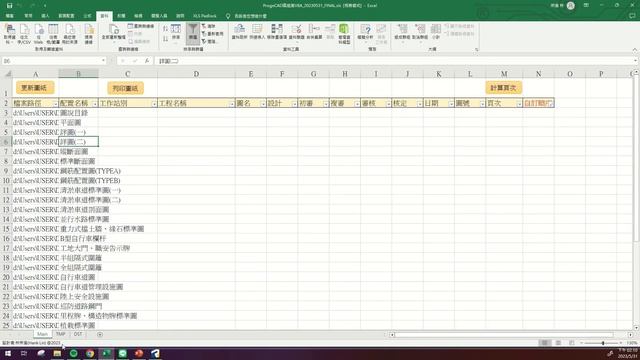Click the 更新圖紙 button

tap(35, 88)
